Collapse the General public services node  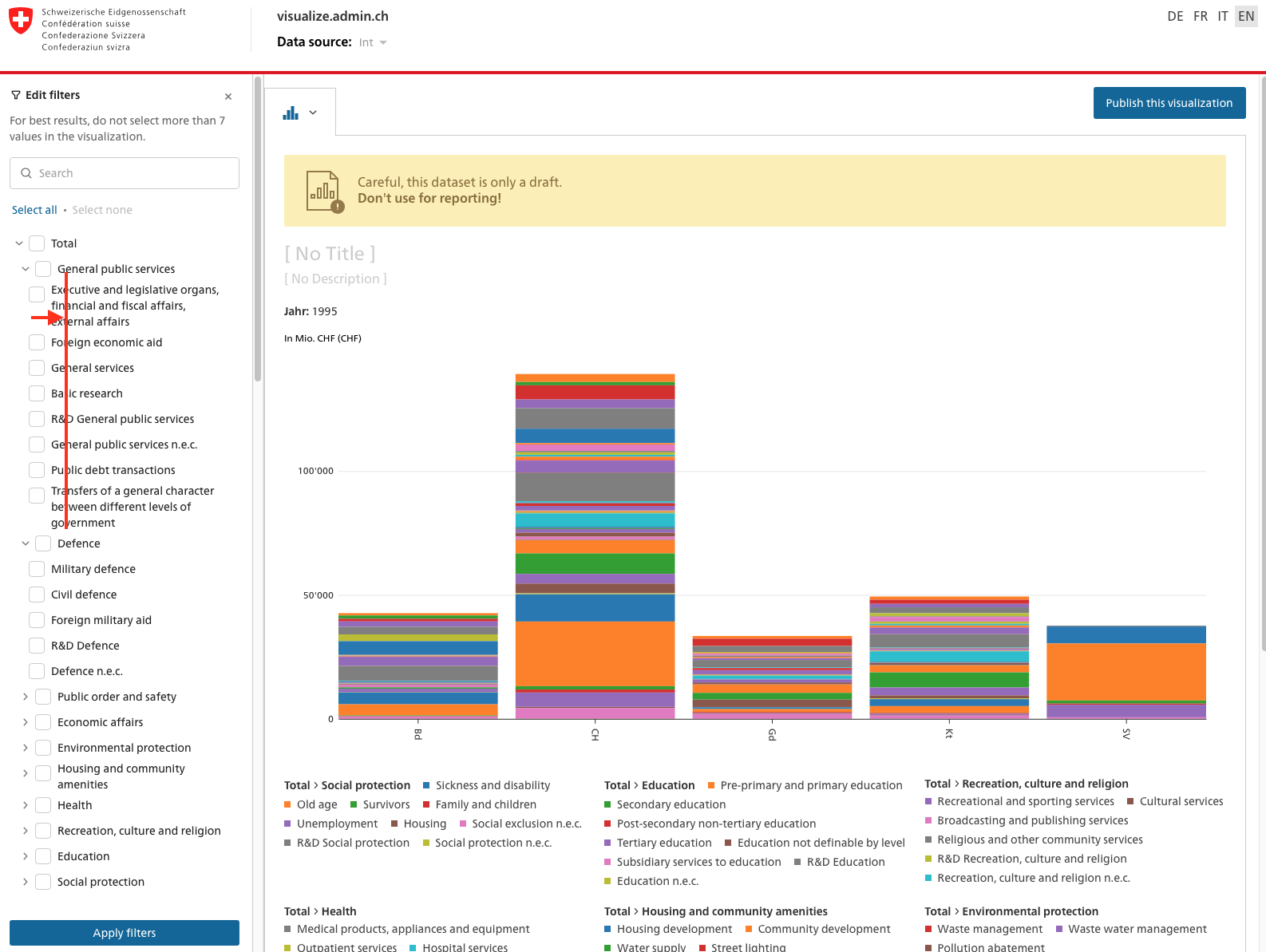[x=26, y=269]
